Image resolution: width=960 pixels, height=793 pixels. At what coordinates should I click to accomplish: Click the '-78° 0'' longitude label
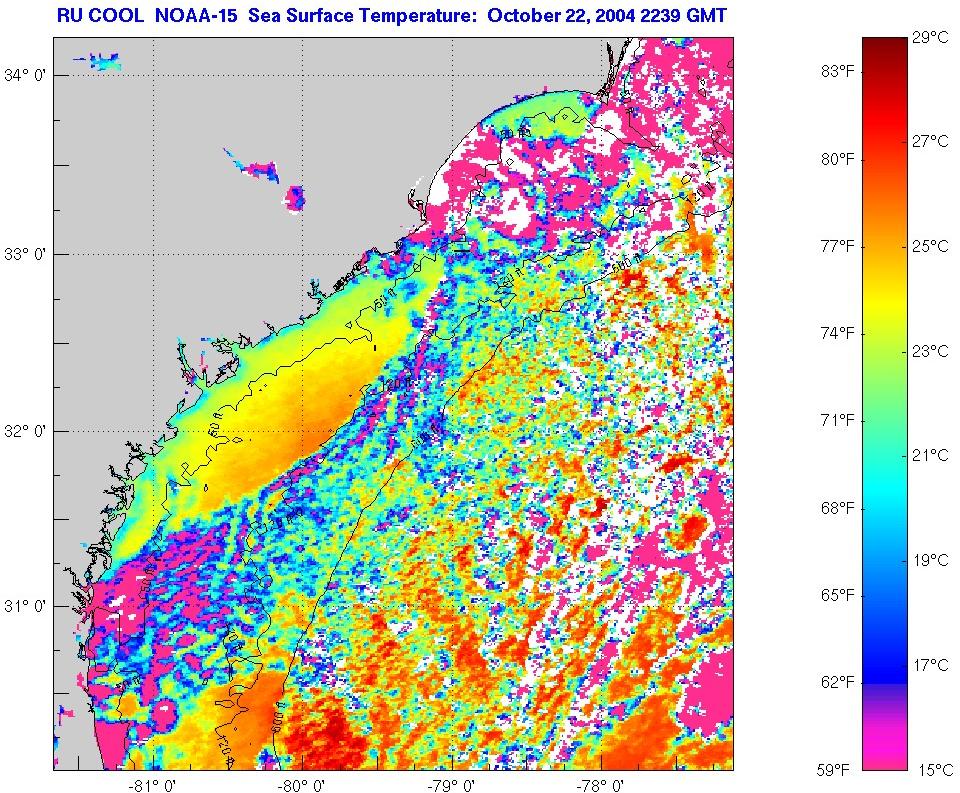tap(601, 784)
